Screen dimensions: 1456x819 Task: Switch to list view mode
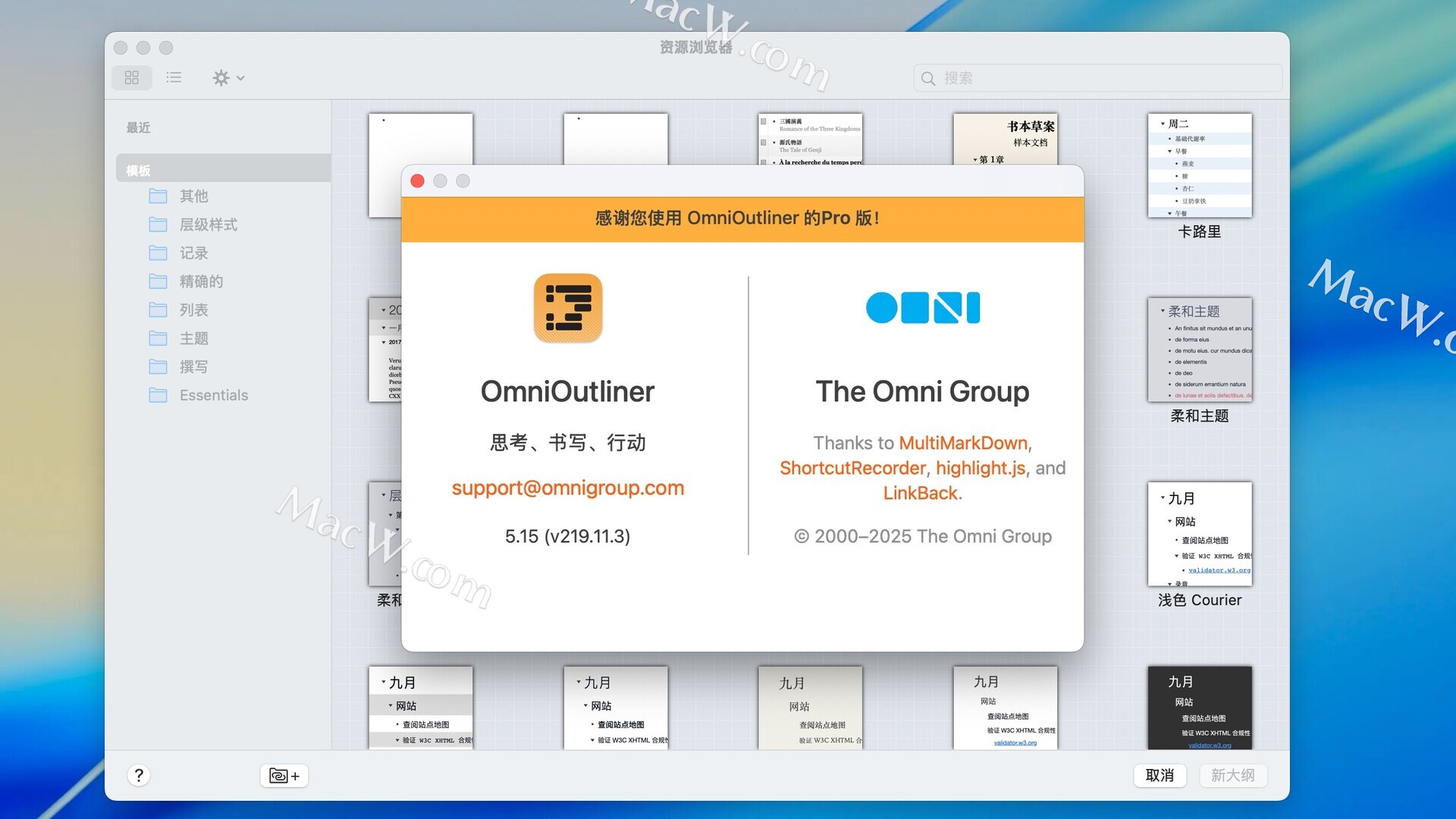pyautogui.click(x=174, y=77)
